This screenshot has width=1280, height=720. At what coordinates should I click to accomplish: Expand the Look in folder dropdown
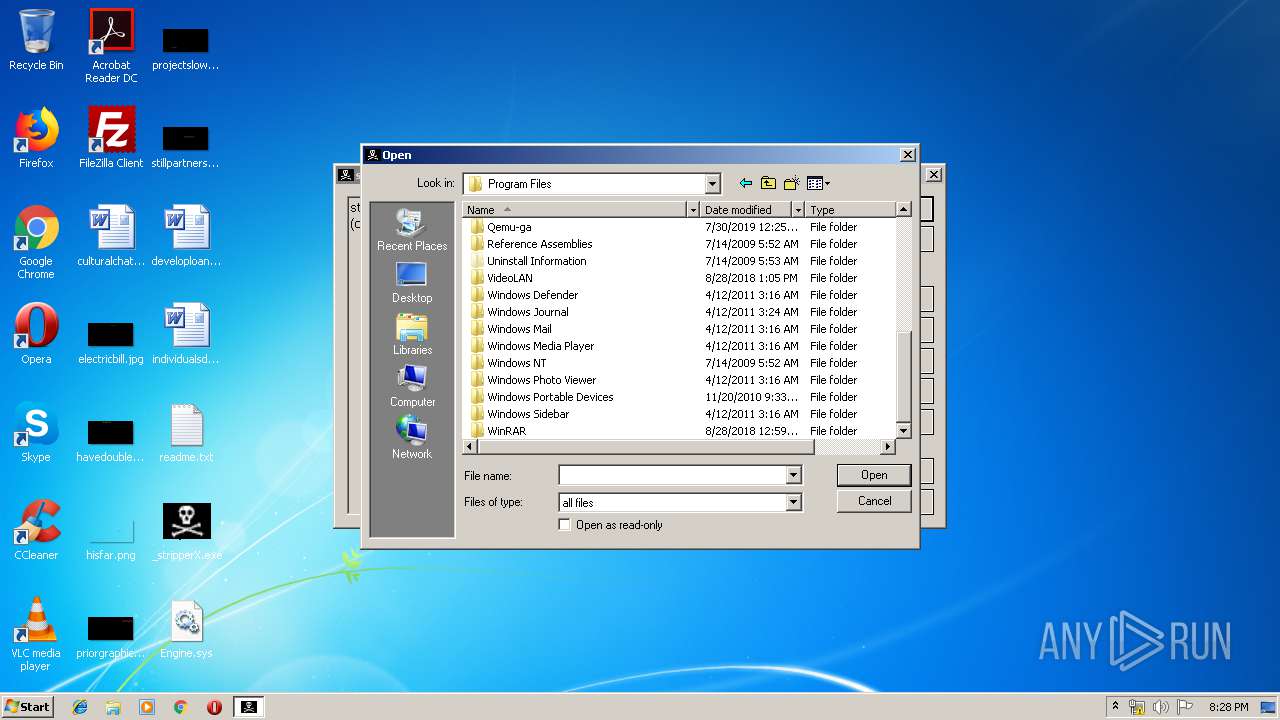(712, 184)
